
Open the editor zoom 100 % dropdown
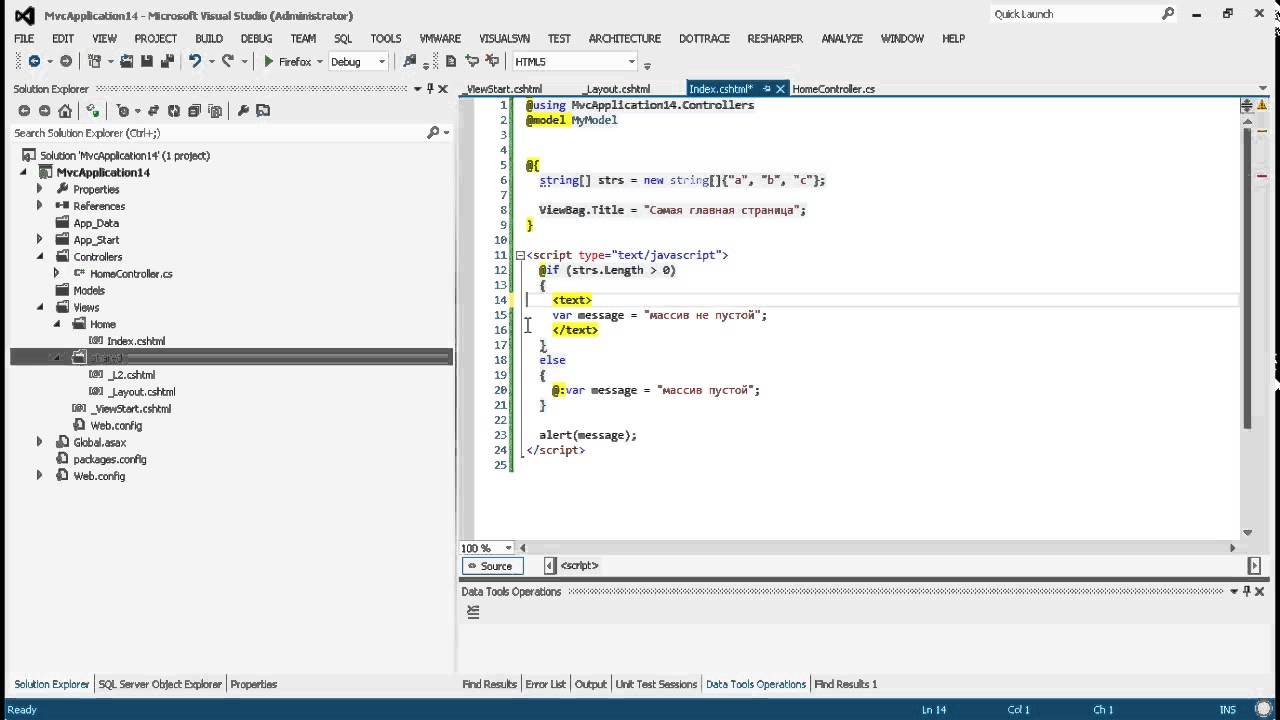pos(509,548)
